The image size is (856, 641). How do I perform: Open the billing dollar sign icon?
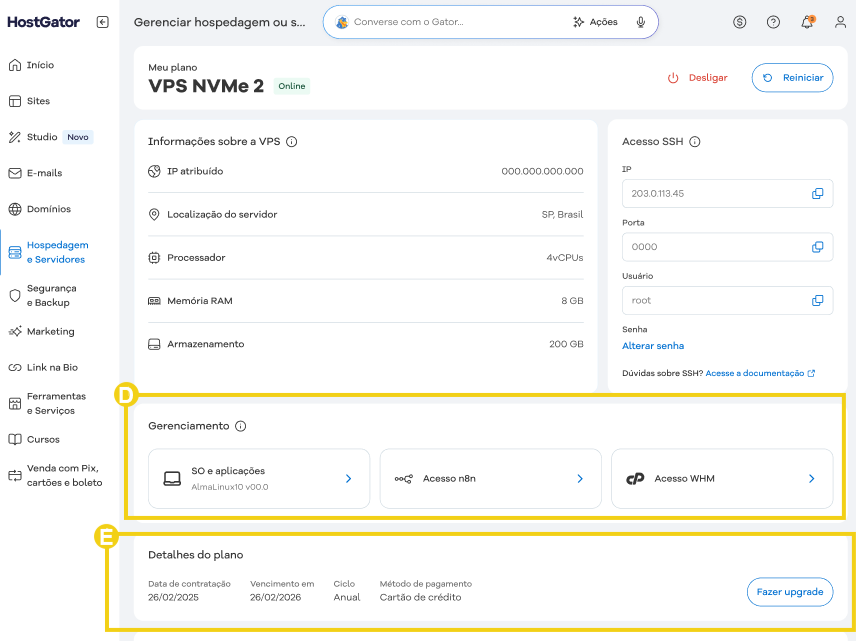pyautogui.click(x=740, y=22)
